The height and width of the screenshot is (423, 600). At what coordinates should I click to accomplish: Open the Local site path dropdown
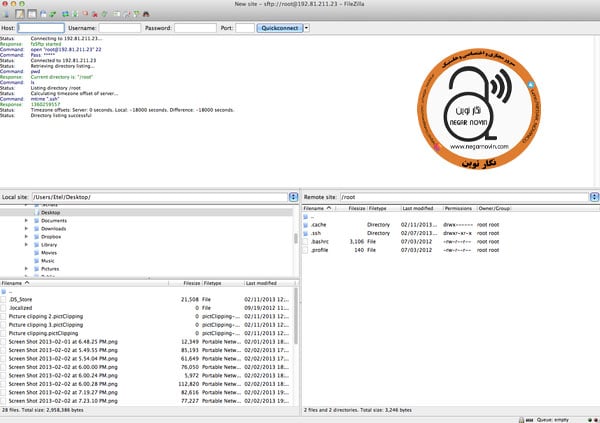293,197
